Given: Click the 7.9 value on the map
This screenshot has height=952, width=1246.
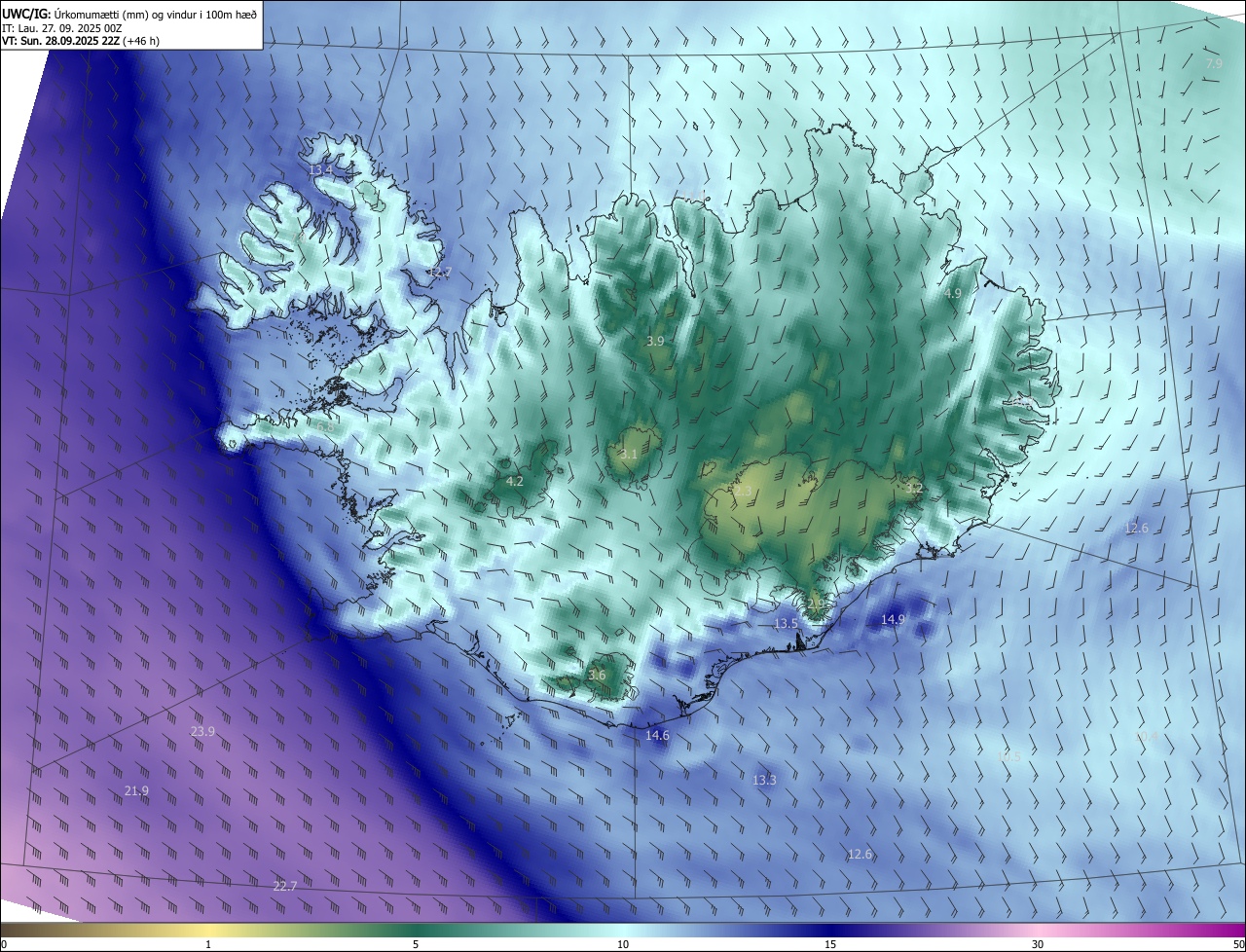Looking at the screenshot, I should [1214, 63].
